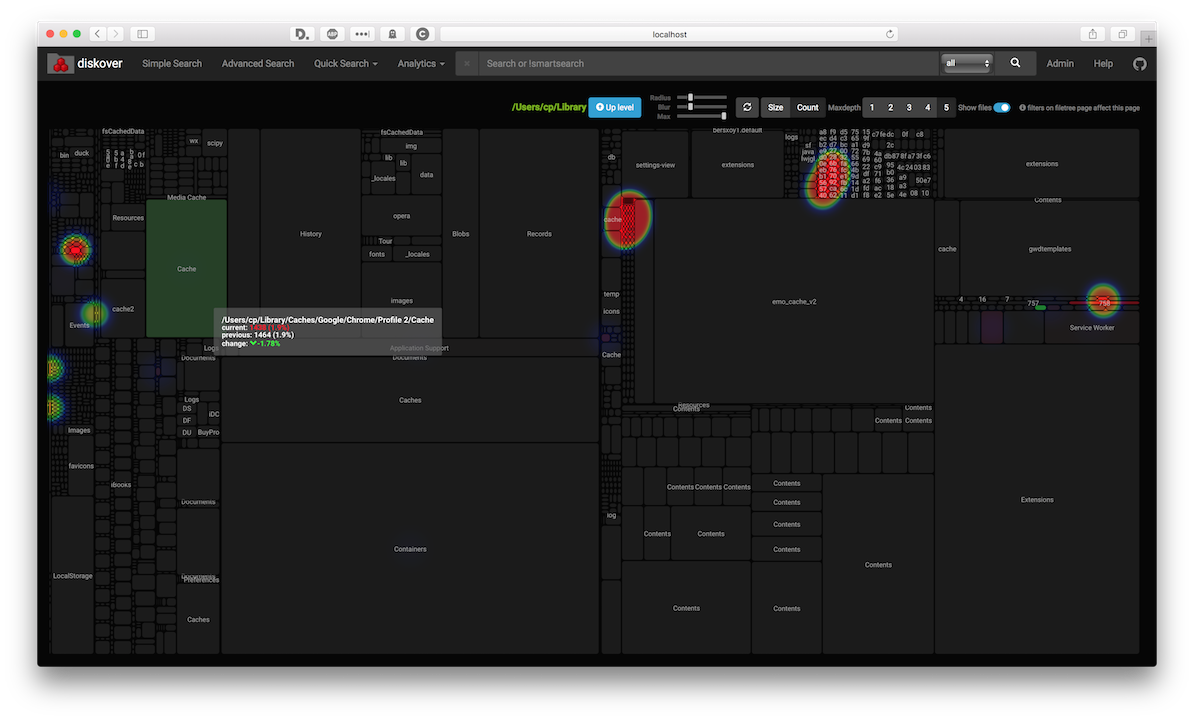Show all tabs icon in Safari
This screenshot has height=720, width=1194.
pos(1122,33)
